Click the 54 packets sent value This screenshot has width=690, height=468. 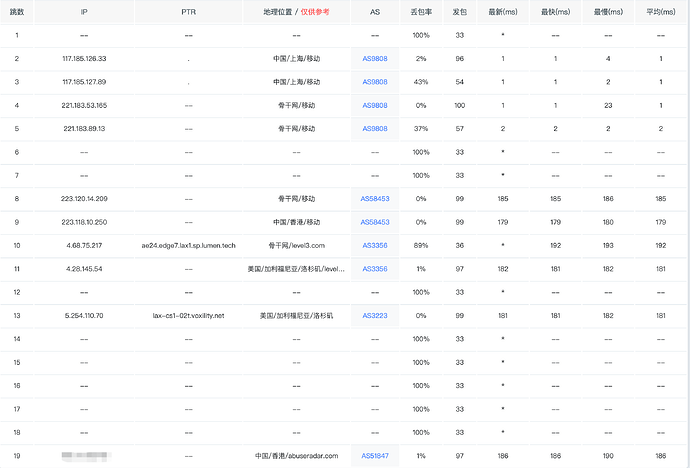(x=459, y=82)
